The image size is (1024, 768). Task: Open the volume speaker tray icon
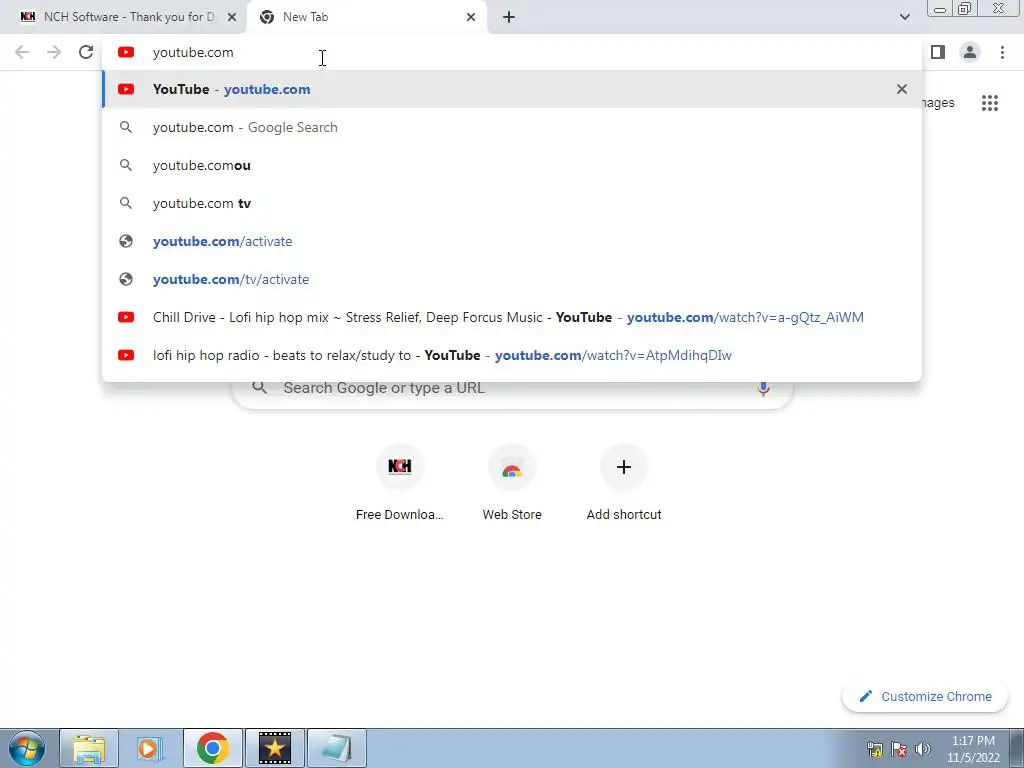pyautogui.click(x=922, y=749)
